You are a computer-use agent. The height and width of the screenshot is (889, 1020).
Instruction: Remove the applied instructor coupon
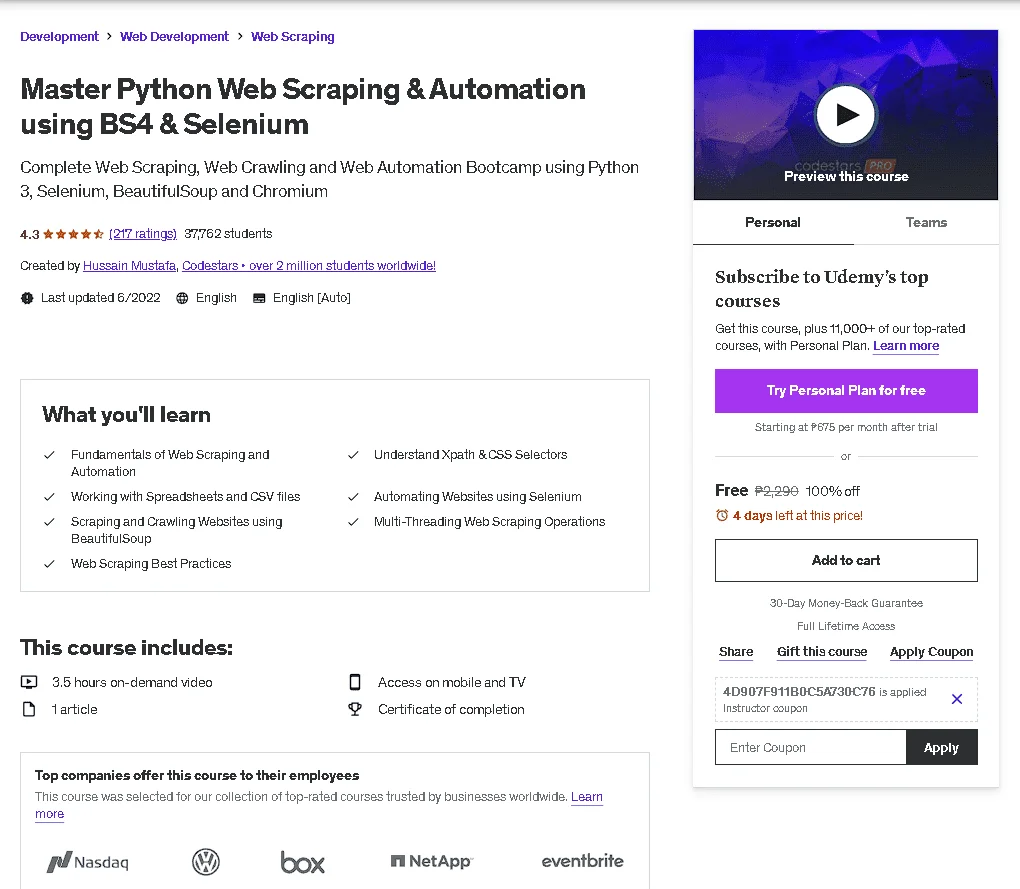(956, 699)
